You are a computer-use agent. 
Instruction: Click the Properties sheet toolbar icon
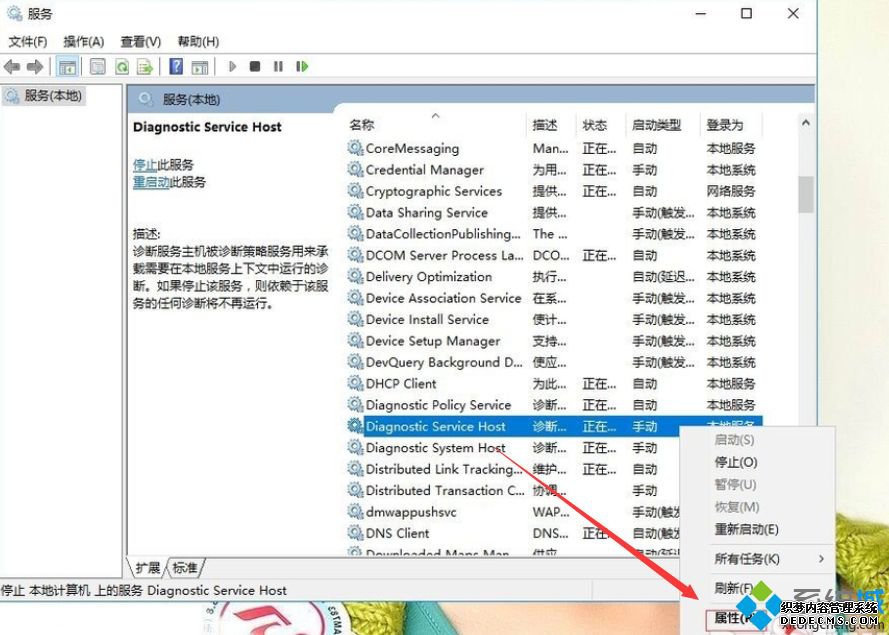click(98, 67)
